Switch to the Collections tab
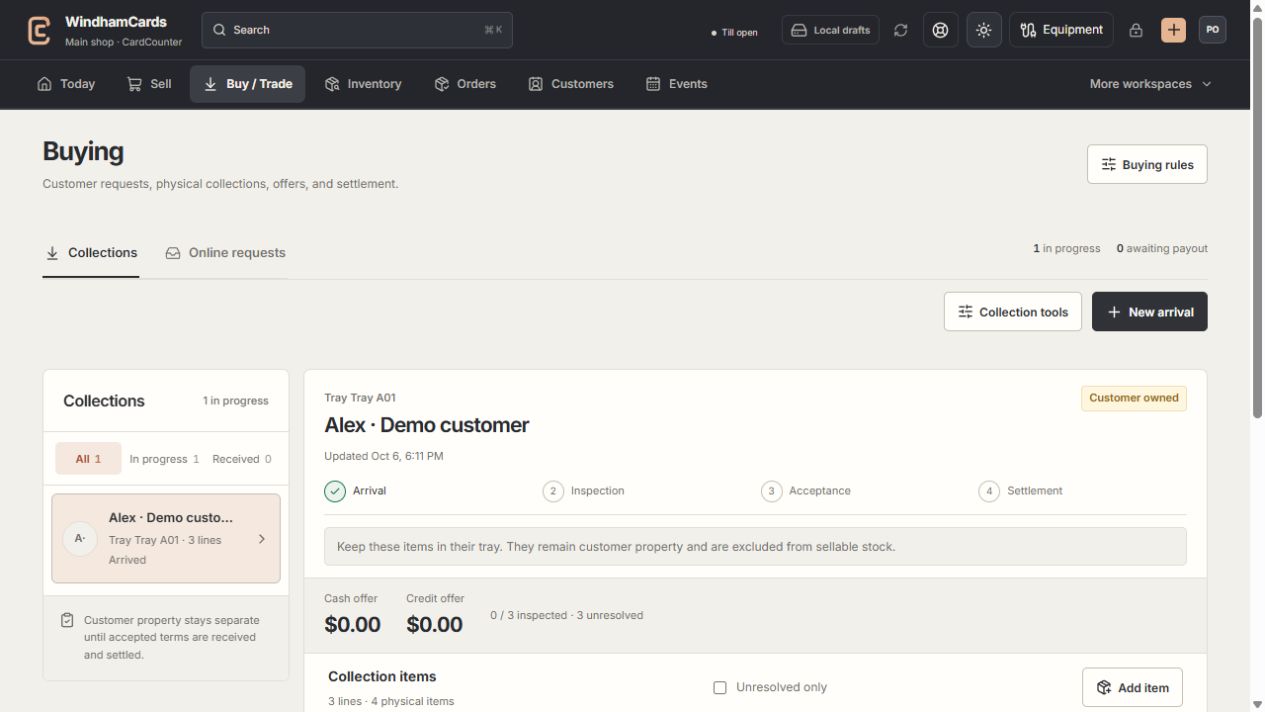1265x712 pixels. pos(91,253)
